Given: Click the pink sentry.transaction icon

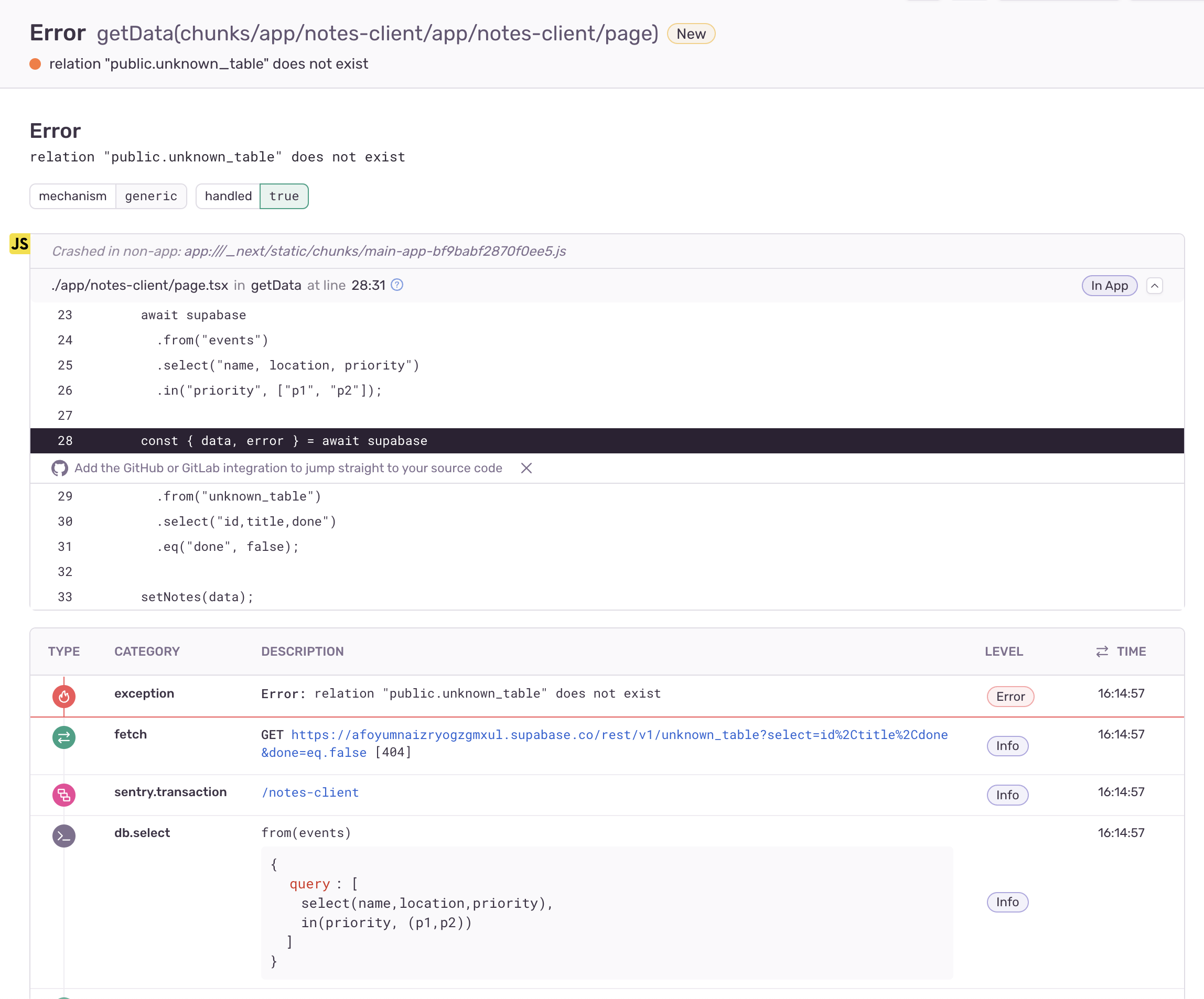Looking at the screenshot, I should (x=63, y=795).
